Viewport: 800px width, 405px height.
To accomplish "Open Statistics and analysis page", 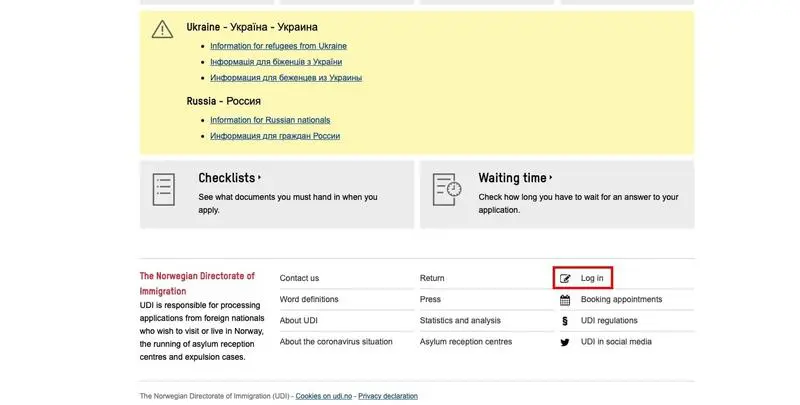I will coord(460,320).
